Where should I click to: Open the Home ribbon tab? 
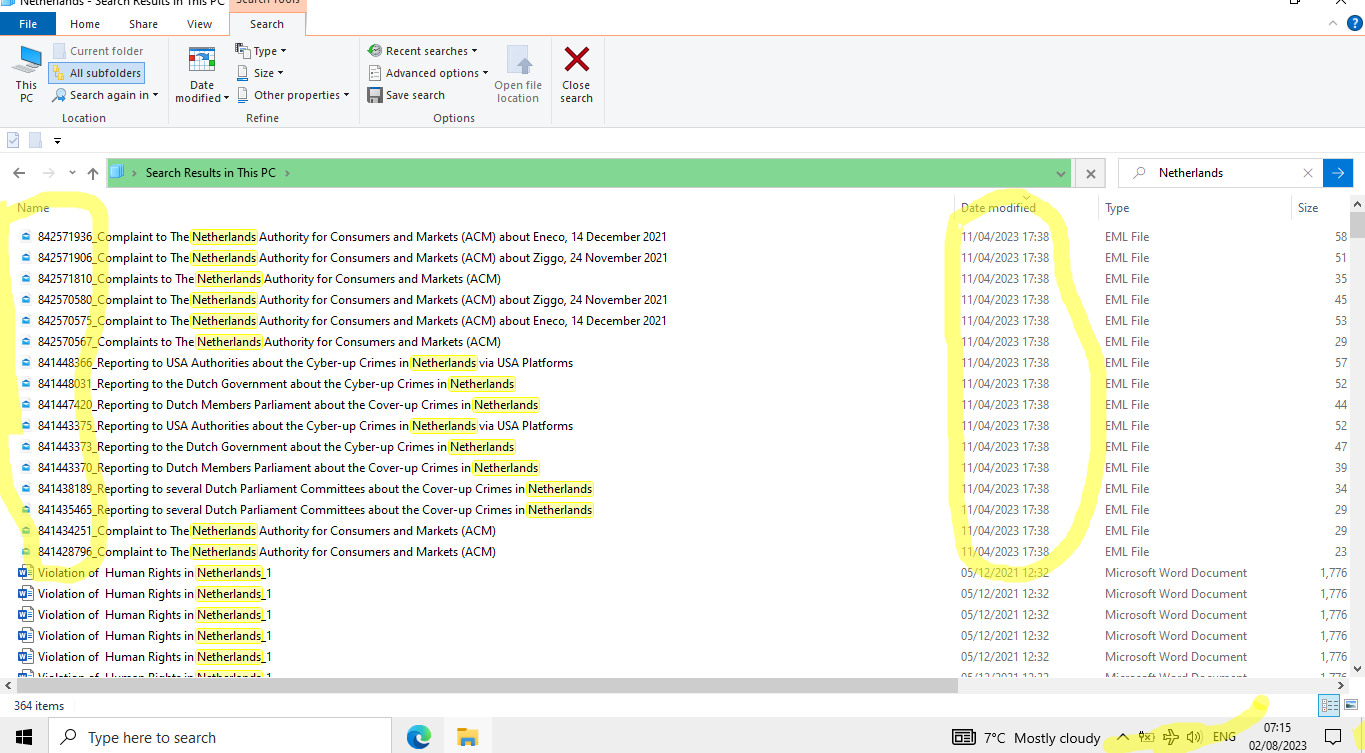click(84, 23)
